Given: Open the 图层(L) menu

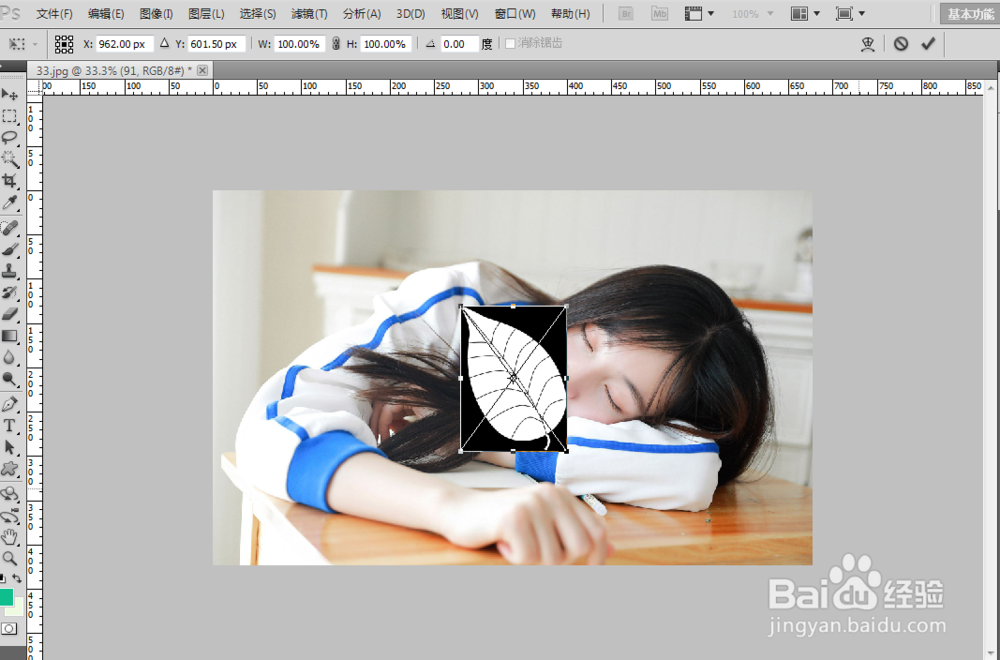Looking at the screenshot, I should pos(206,13).
